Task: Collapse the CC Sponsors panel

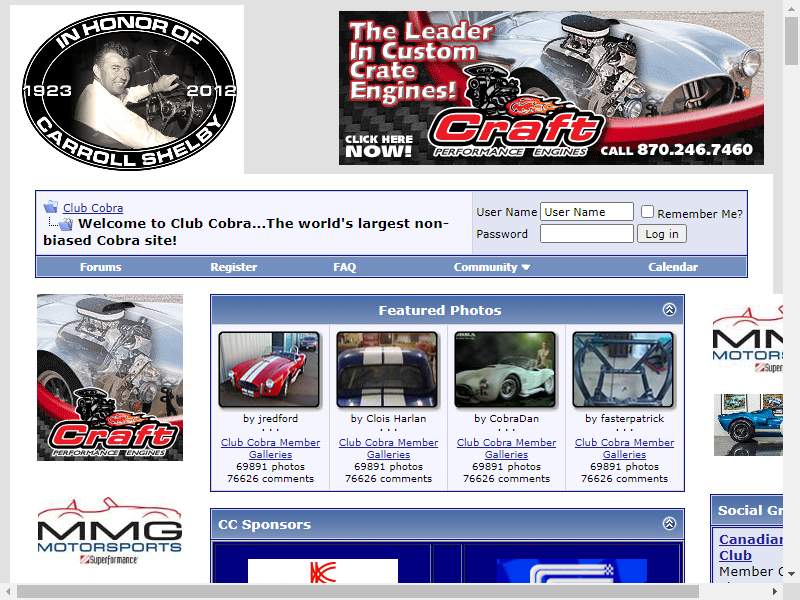Action: pyautogui.click(x=669, y=523)
